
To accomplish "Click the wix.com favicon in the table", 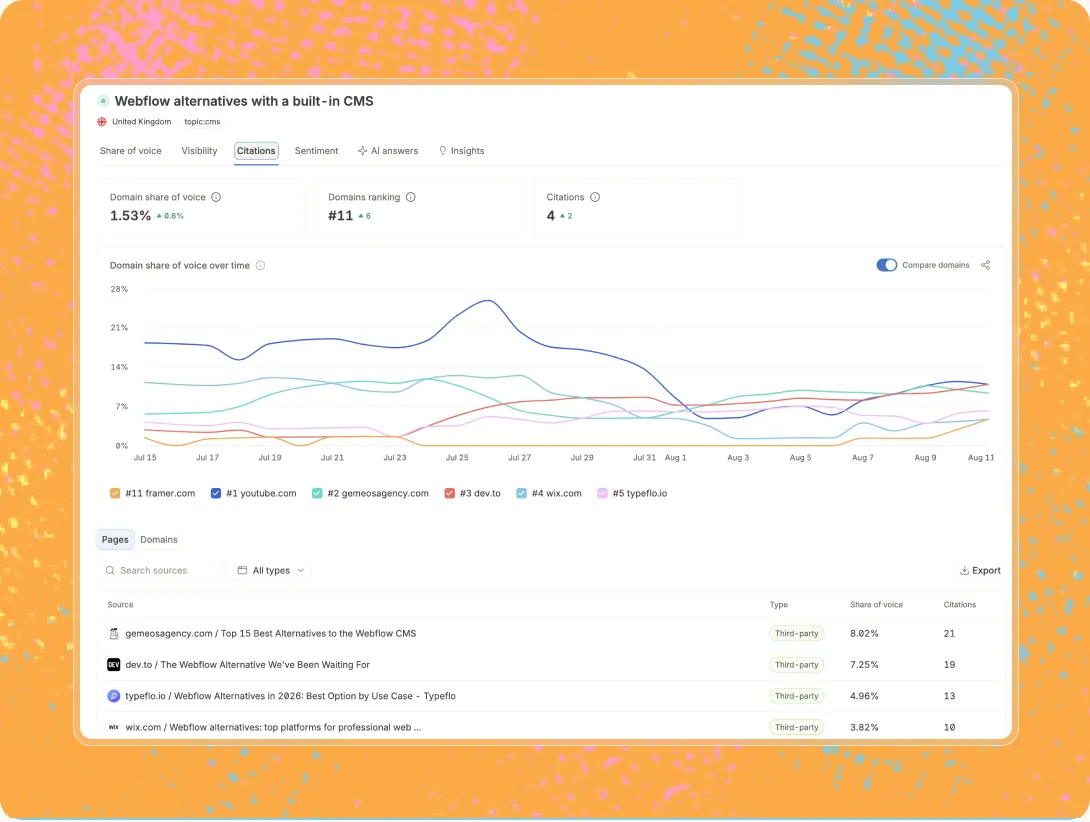I will tap(114, 727).
